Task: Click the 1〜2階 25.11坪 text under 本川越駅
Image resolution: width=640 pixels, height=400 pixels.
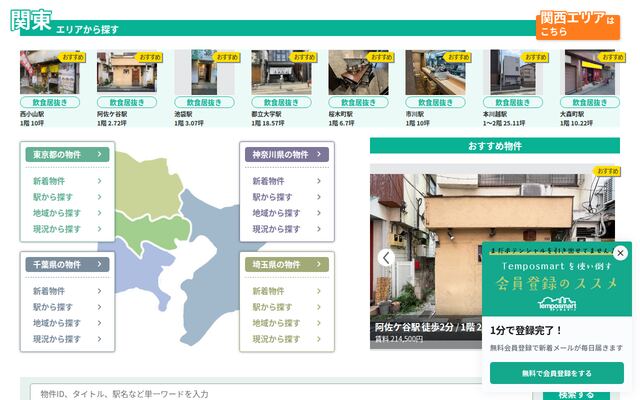Action: pos(504,123)
